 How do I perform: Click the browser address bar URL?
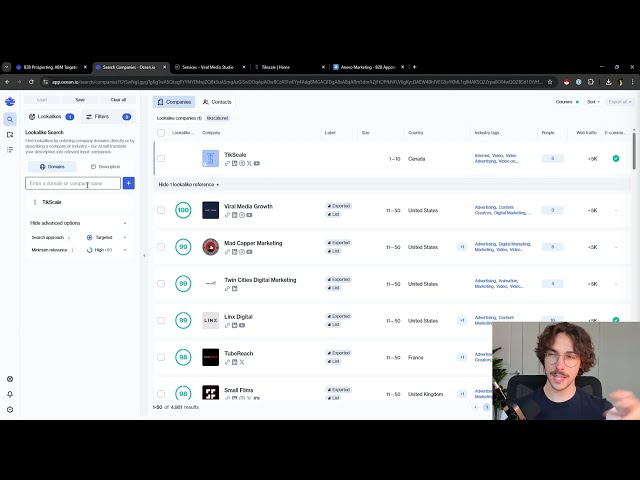pos(297,82)
